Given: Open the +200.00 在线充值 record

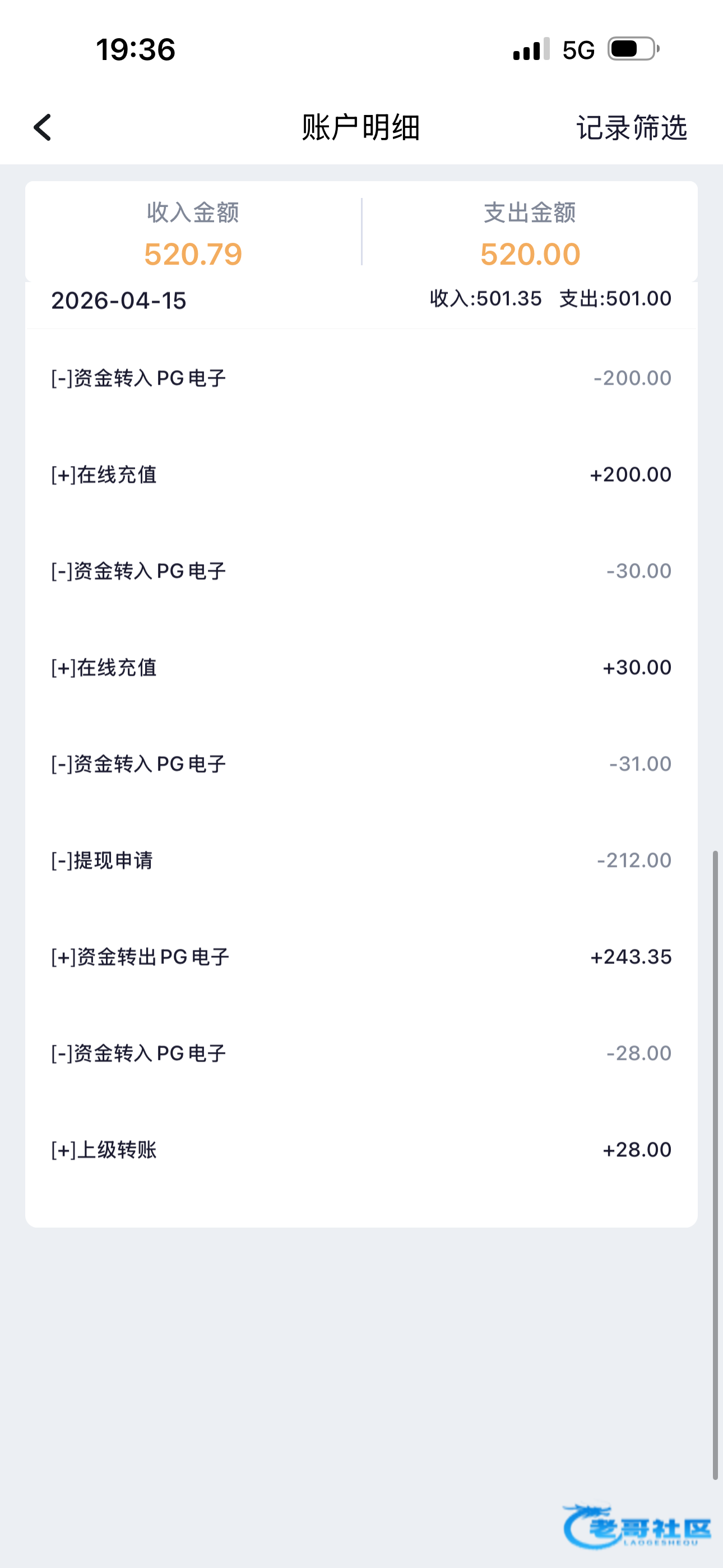Looking at the screenshot, I should point(361,475).
